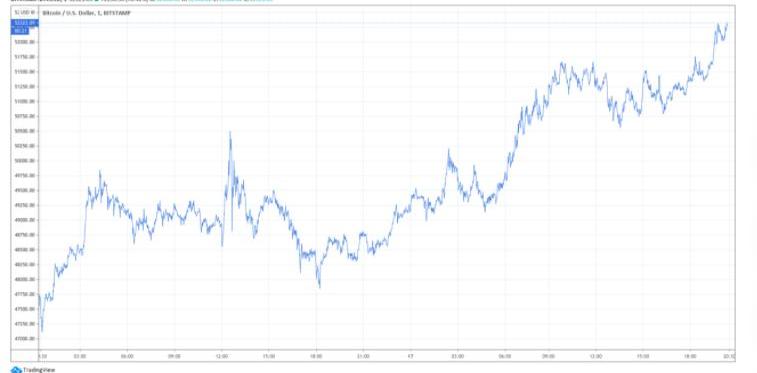Image resolution: width=757 pixels, height=373 pixels.
Task: Select the 49000.00 price level label
Action: tap(24, 220)
